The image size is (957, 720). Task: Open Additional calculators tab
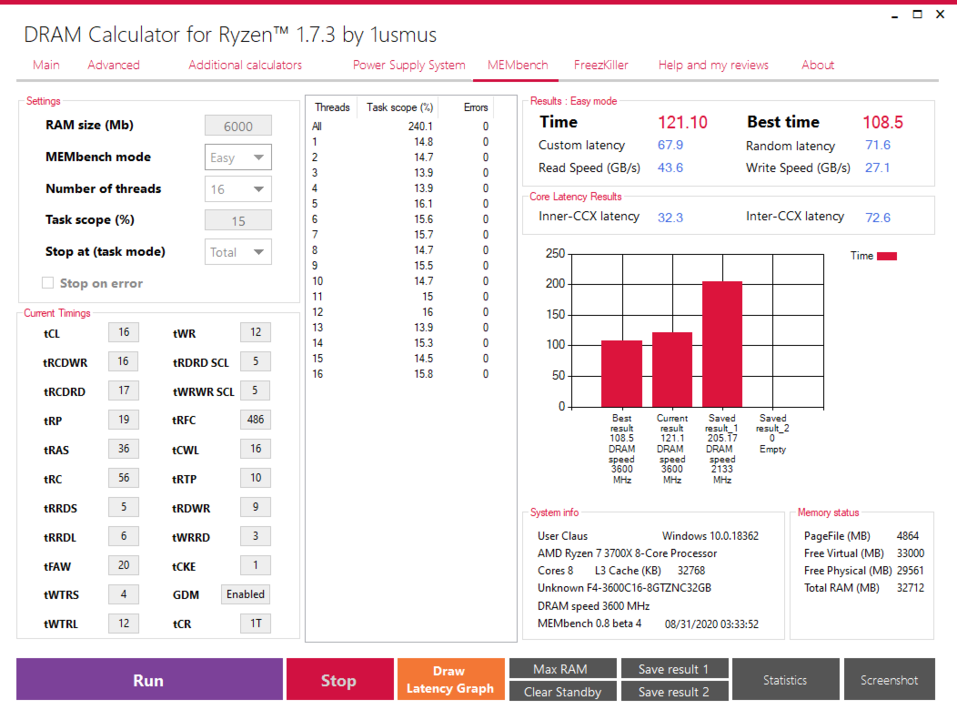tap(245, 65)
